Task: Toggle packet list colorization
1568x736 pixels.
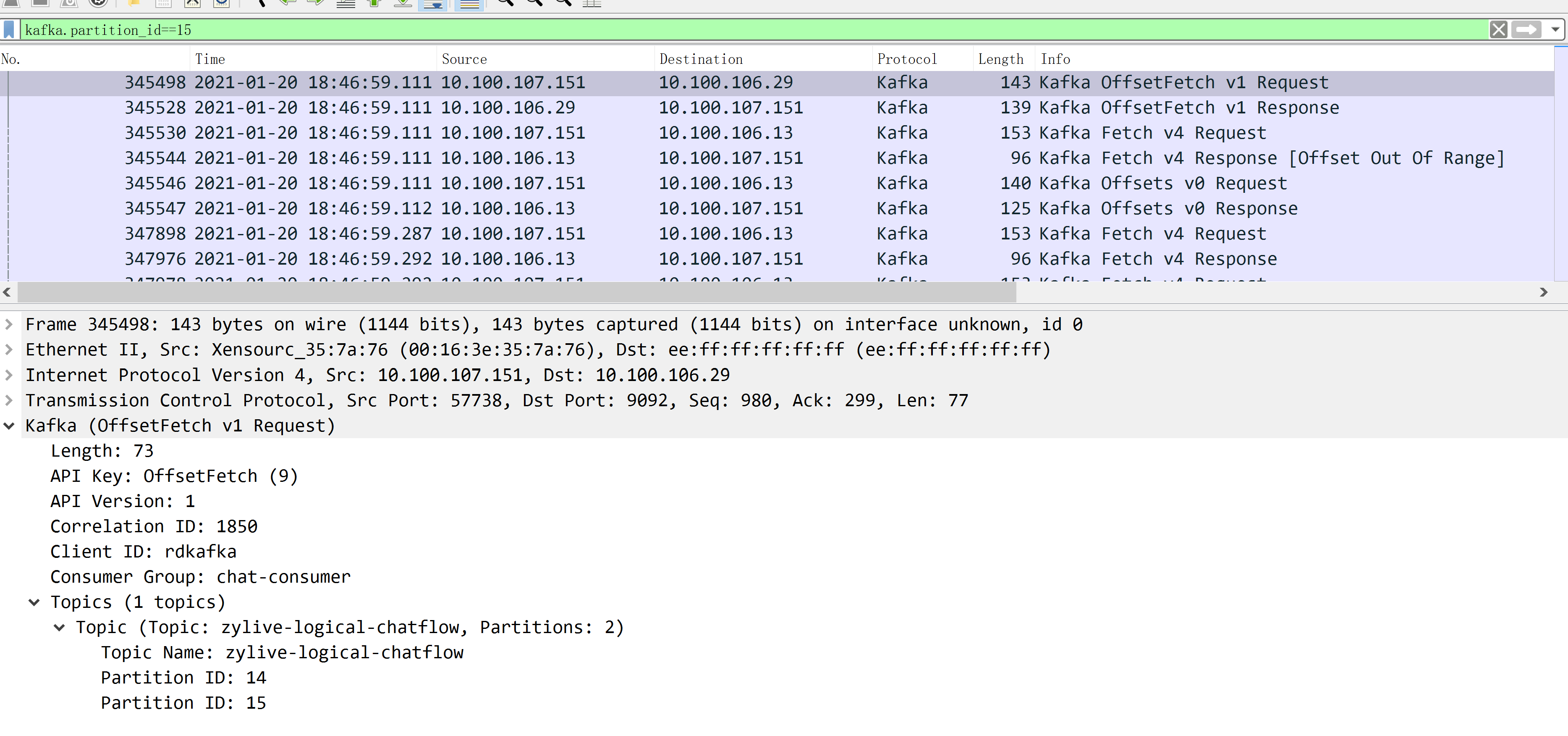Action: coord(469,4)
